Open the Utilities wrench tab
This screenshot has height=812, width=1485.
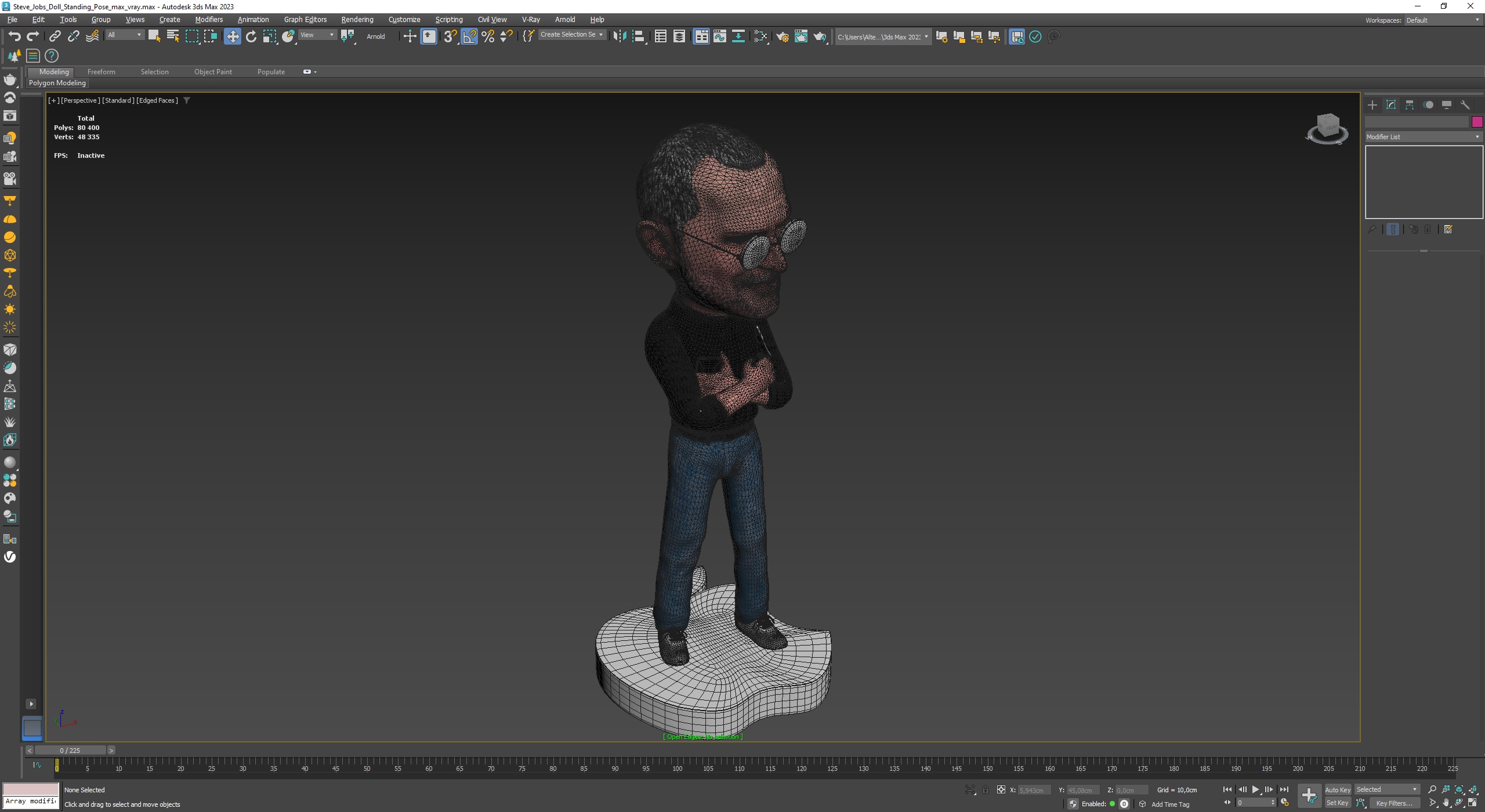point(1465,105)
